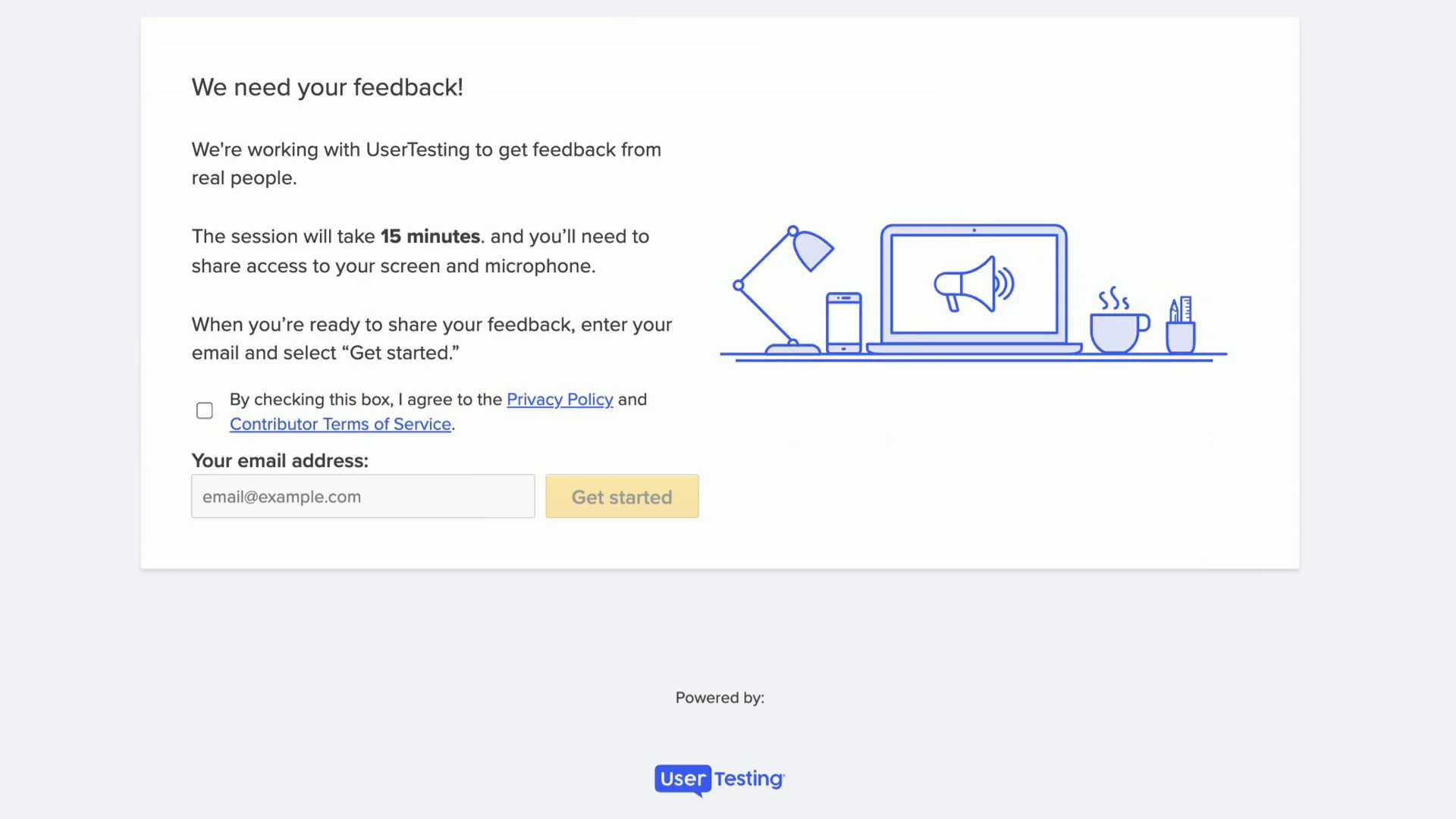Open the Contributor Terms of Service link
The image size is (1456, 819).
[340, 425]
